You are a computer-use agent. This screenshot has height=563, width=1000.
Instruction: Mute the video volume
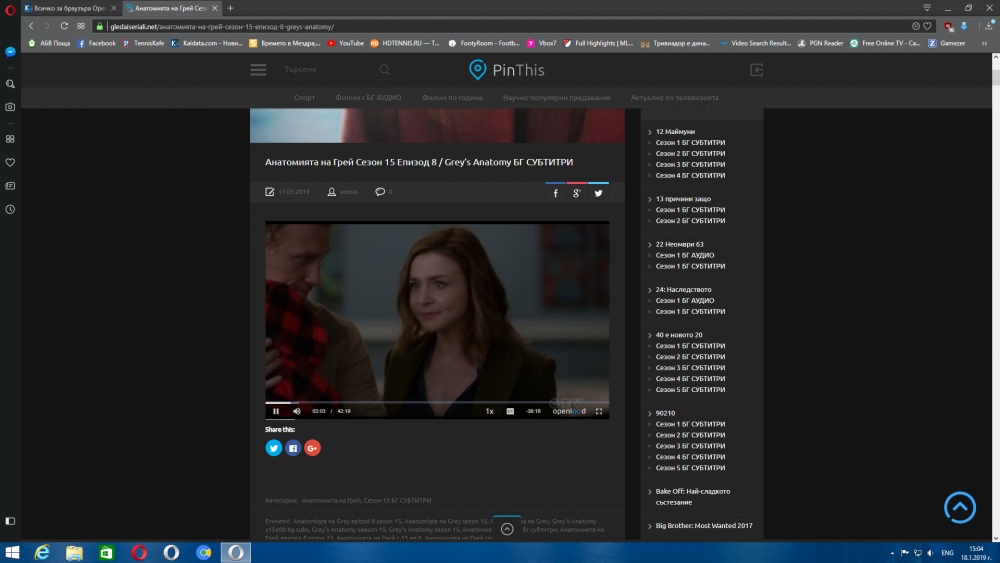[x=297, y=411]
